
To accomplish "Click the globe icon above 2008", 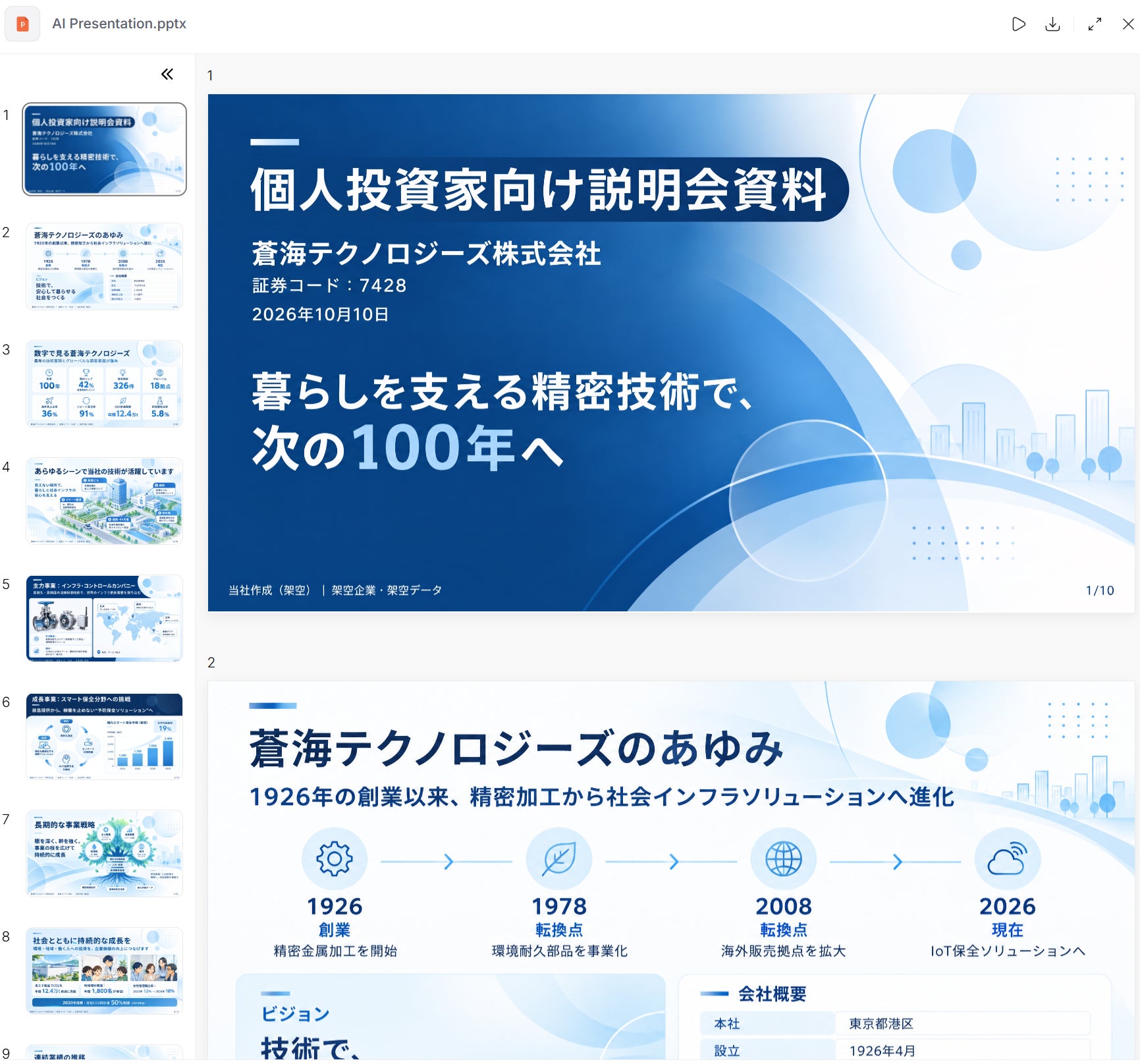I will coord(784,859).
